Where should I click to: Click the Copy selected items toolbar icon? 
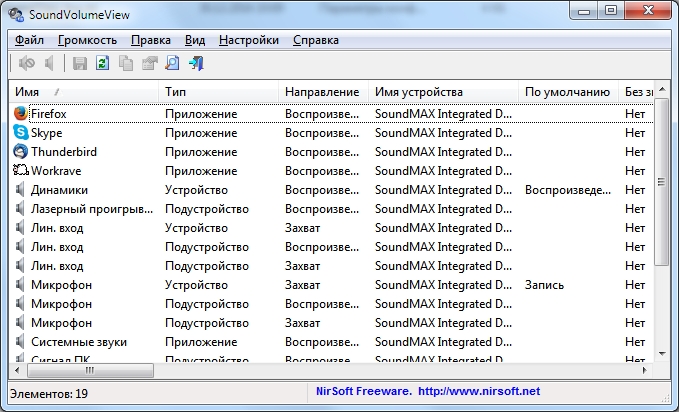(x=126, y=63)
